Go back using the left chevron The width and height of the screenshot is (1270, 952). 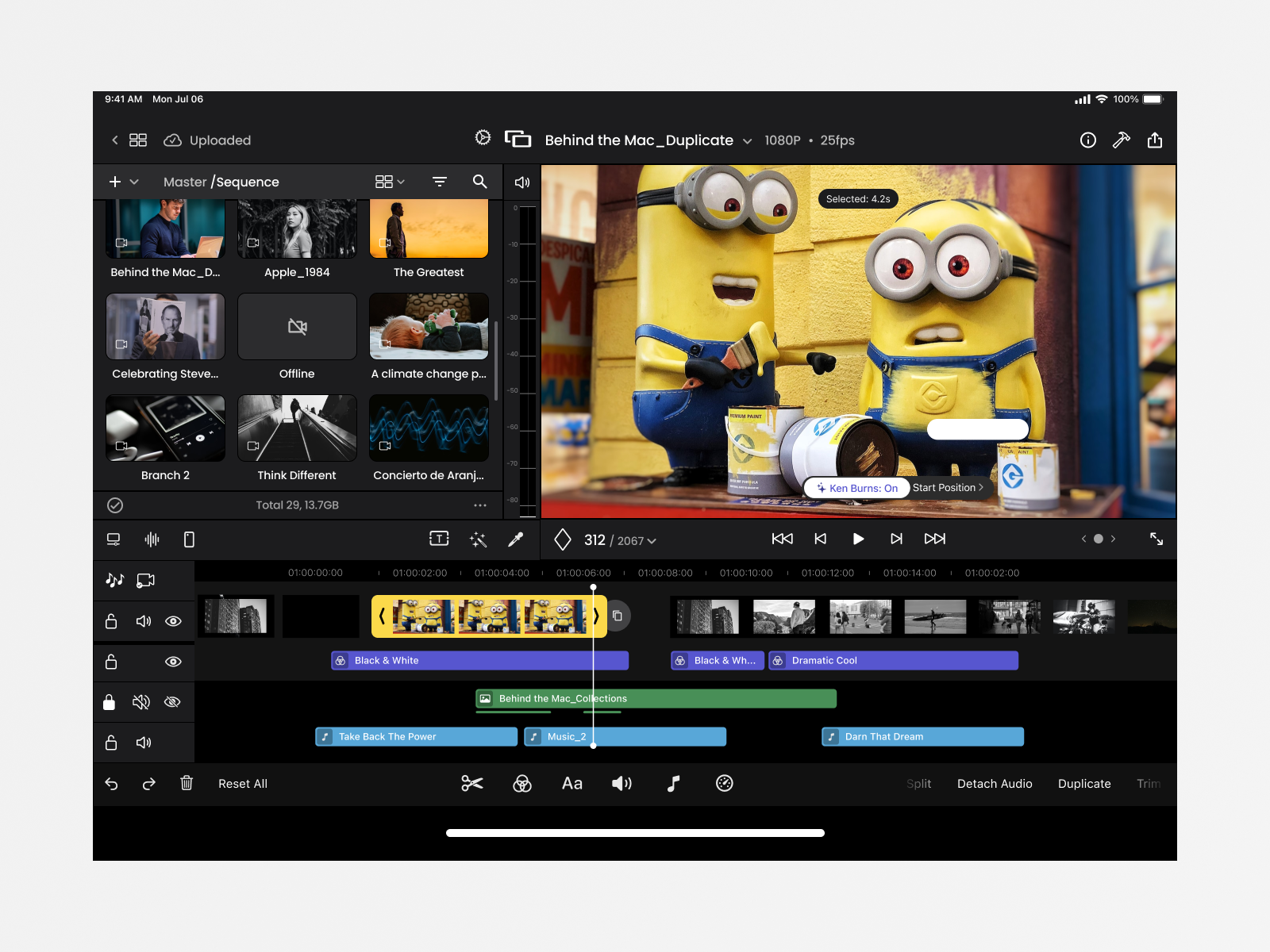pos(114,140)
